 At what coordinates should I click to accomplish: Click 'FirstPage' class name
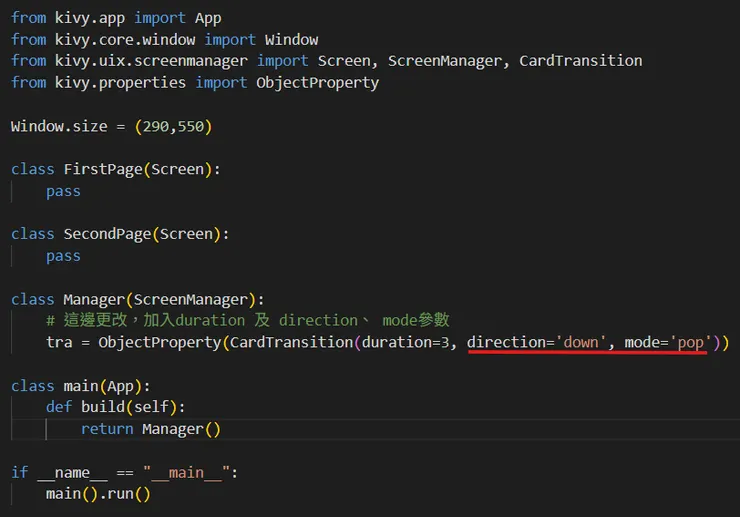(103, 170)
